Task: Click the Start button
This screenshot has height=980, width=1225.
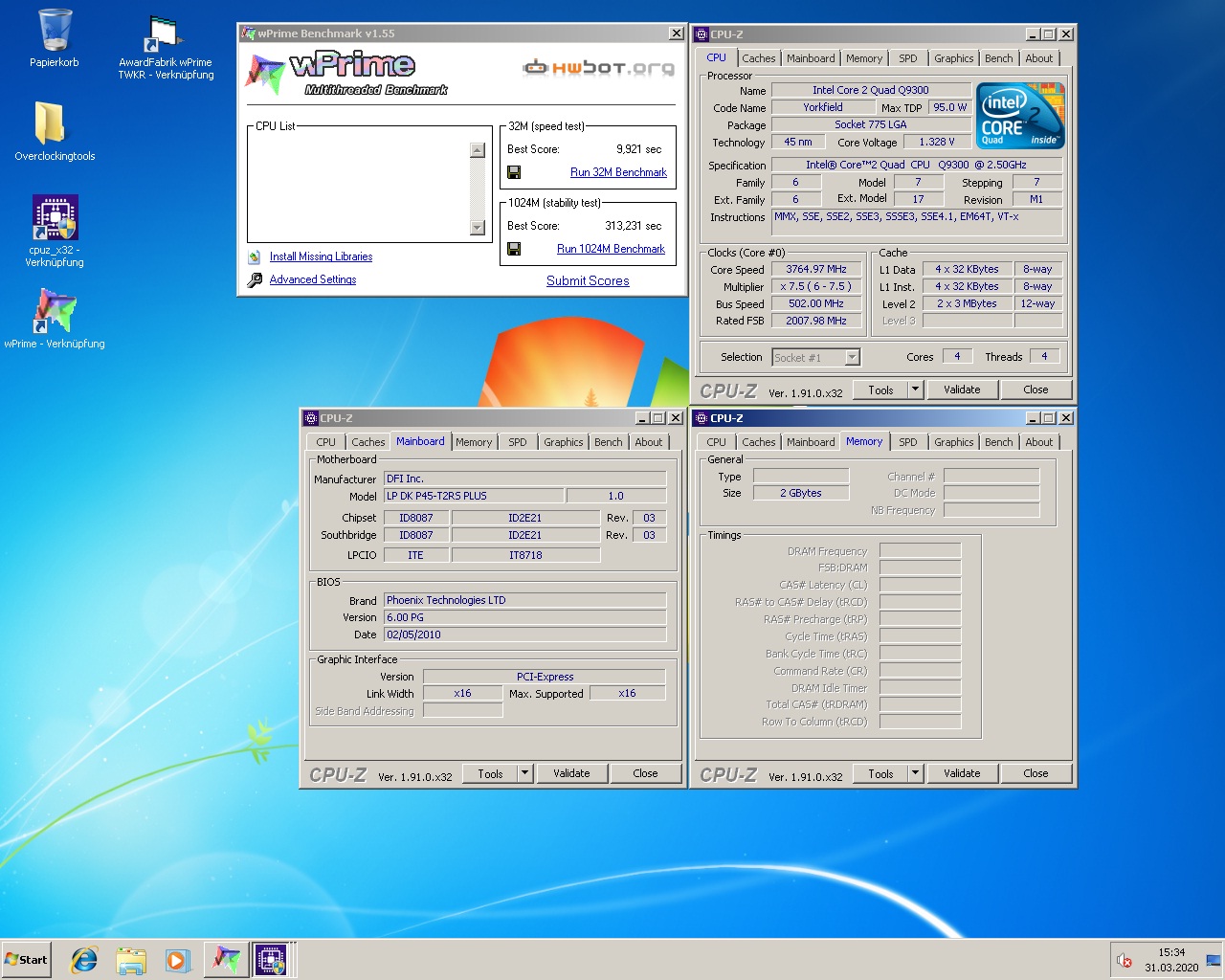Action: click(26, 960)
